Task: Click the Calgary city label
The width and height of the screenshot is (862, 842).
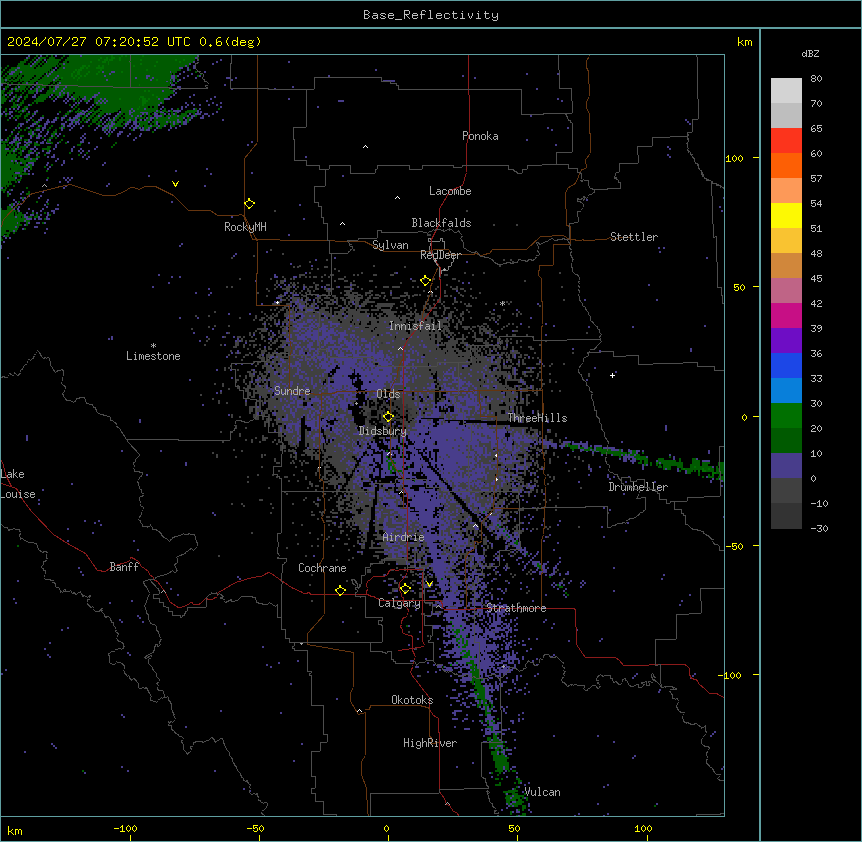Action: 399,603
